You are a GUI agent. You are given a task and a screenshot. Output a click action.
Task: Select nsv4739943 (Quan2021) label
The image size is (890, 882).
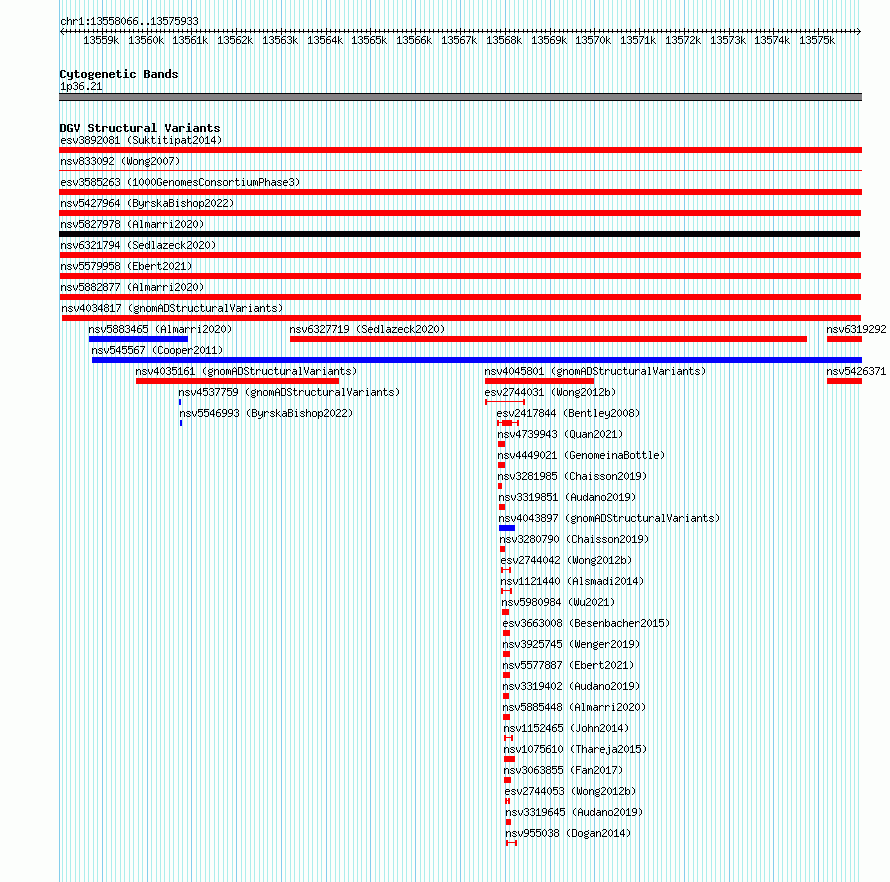tap(560, 434)
